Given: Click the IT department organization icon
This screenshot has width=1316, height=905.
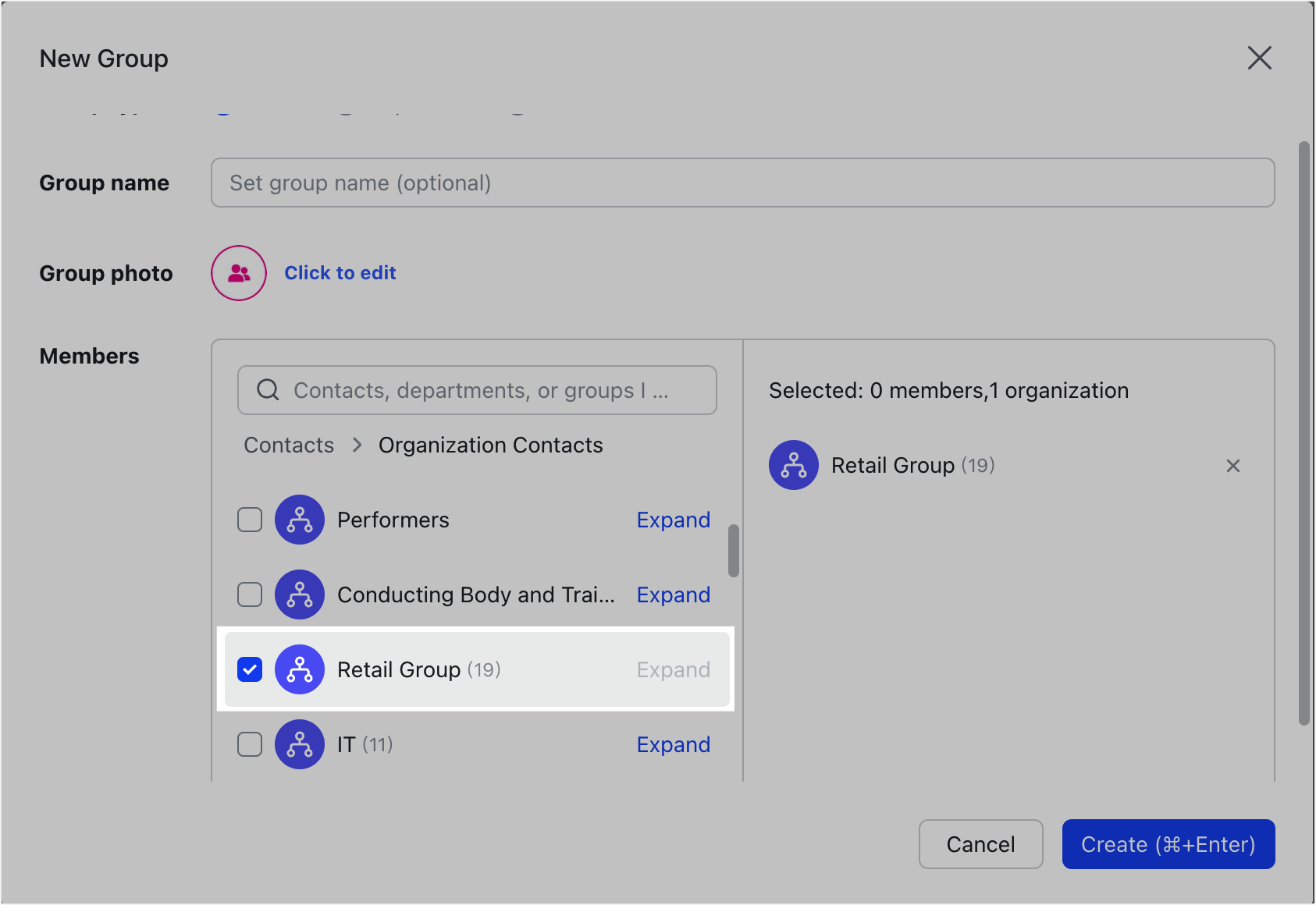Looking at the screenshot, I should coord(300,744).
